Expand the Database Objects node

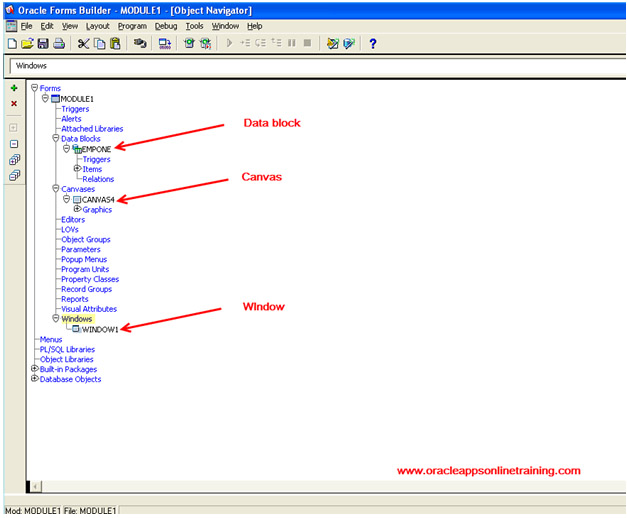pyautogui.click(x=35, y=378)
